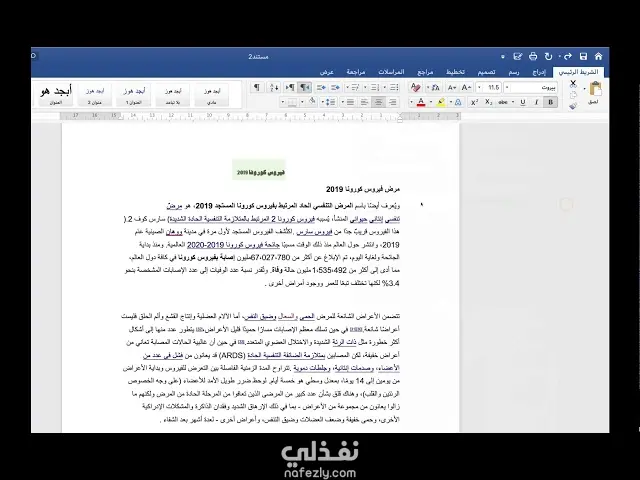Print the document using the printer icon
Image resolution: width=640 pixels, height=480 pixels.
tap(533, 56)
